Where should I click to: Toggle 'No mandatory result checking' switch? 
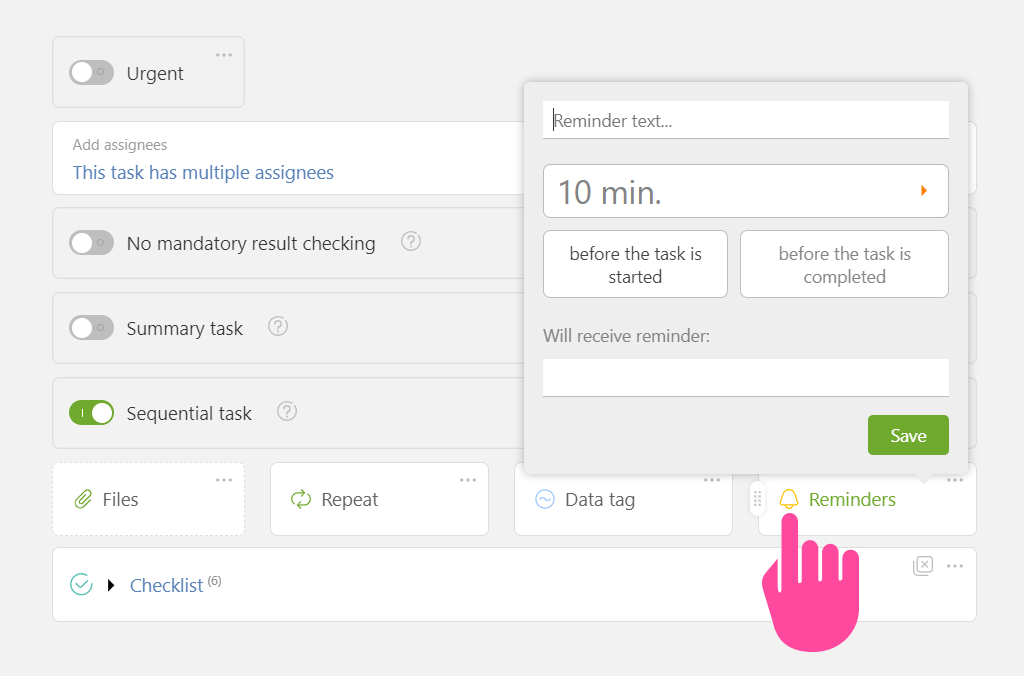point(91,243)
